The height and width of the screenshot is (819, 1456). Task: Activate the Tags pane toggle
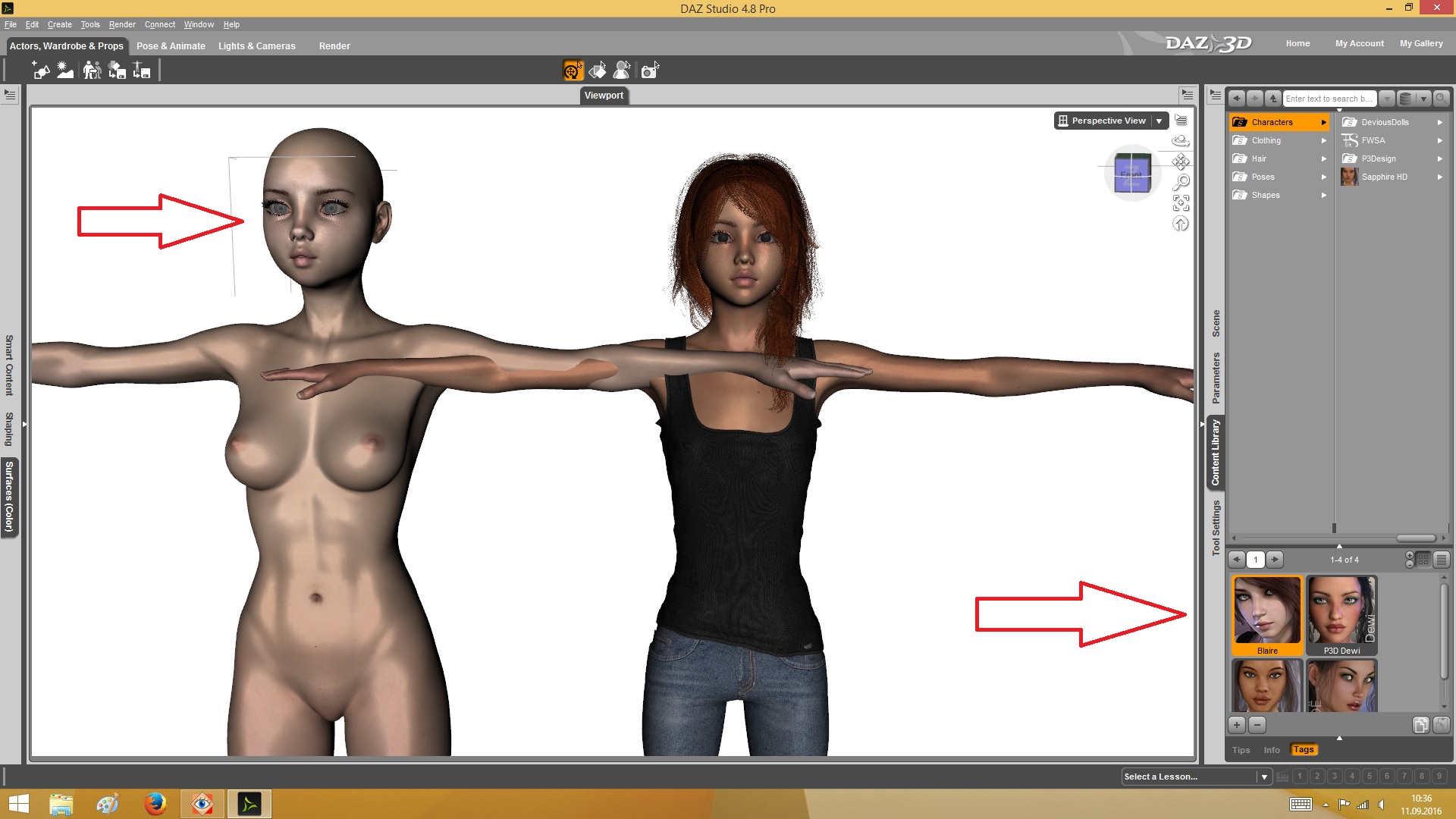[x=1304, y=750]
